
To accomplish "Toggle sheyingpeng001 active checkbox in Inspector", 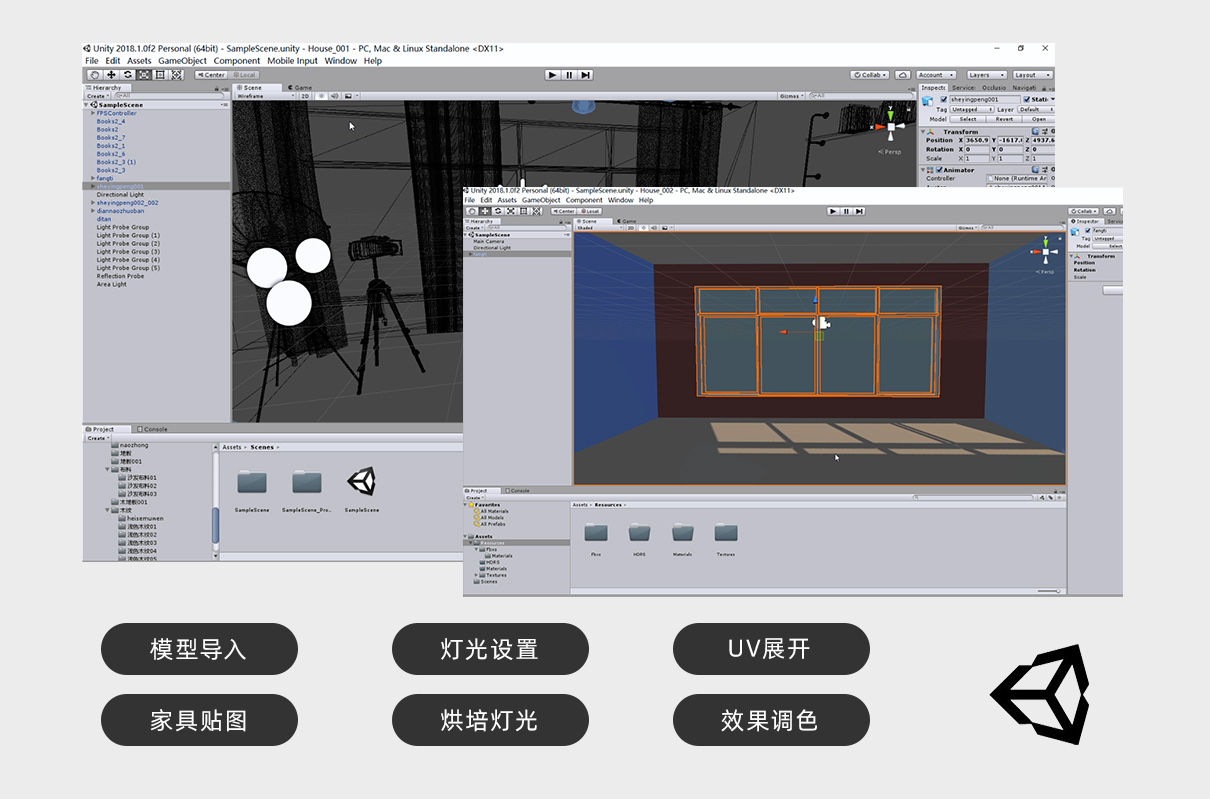I will (944, 100).
